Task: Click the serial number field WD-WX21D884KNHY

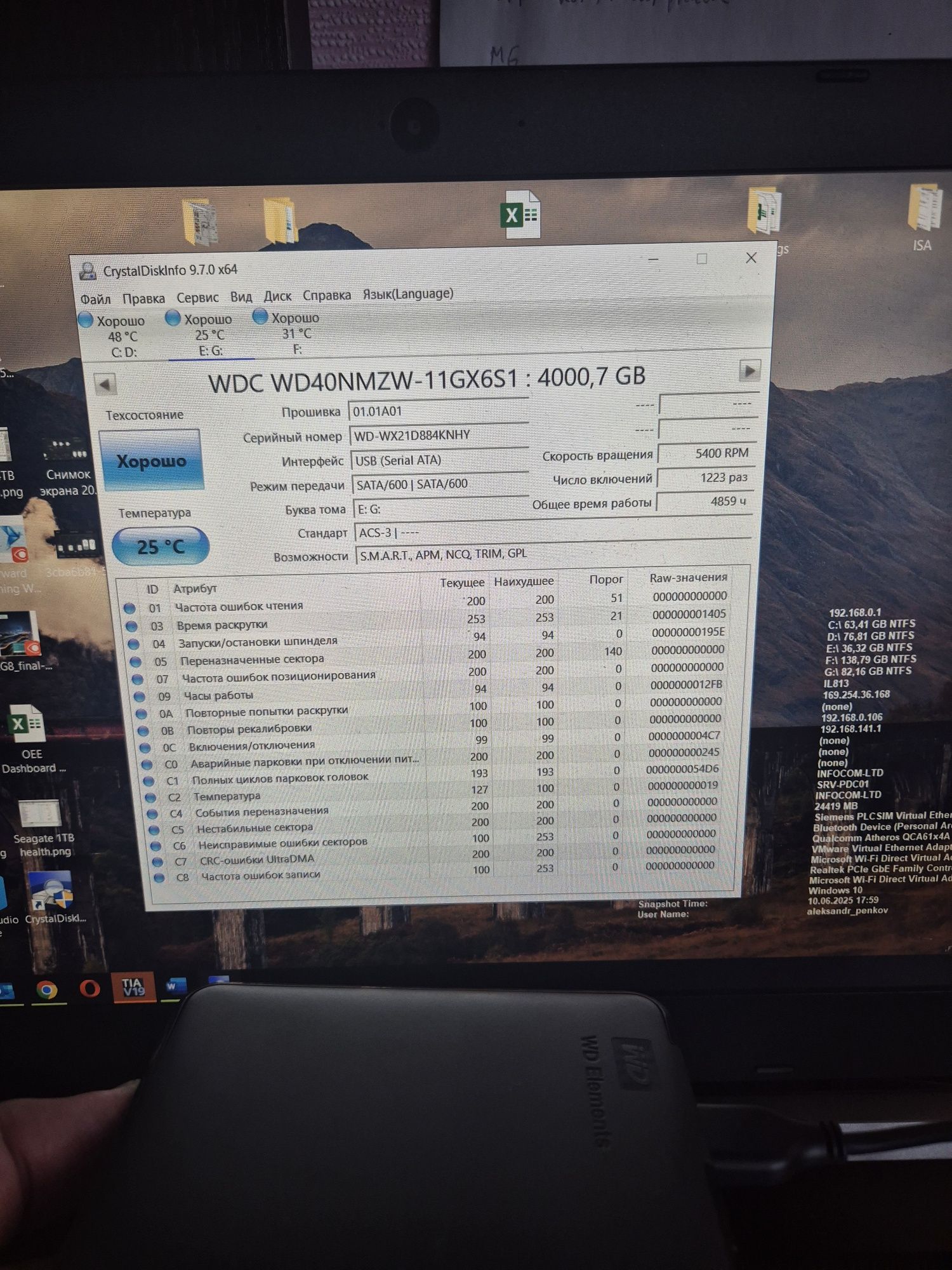Action: click(x=439, y=435)
